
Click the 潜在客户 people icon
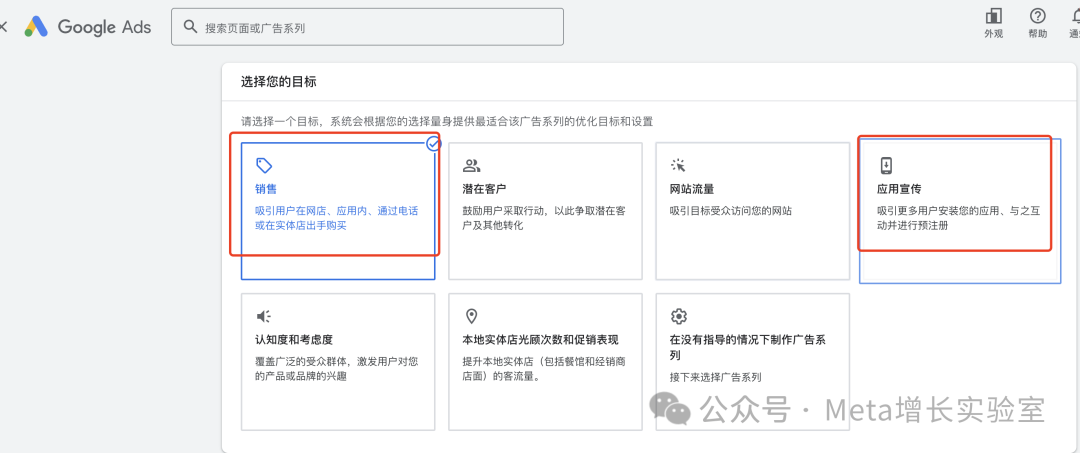click(x=472, y=166)
